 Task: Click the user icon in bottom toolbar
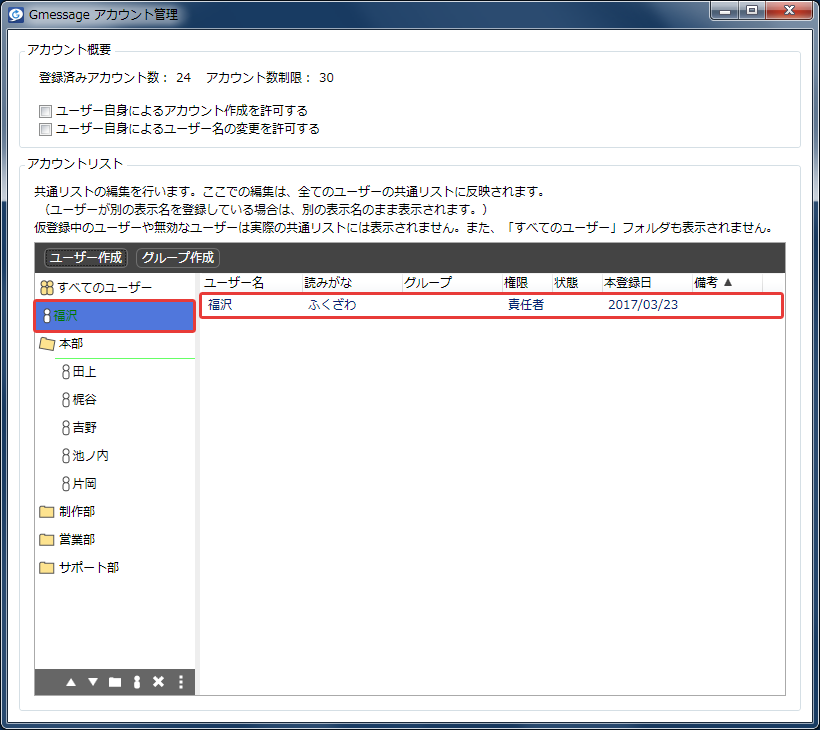click(x=137, y=682)
